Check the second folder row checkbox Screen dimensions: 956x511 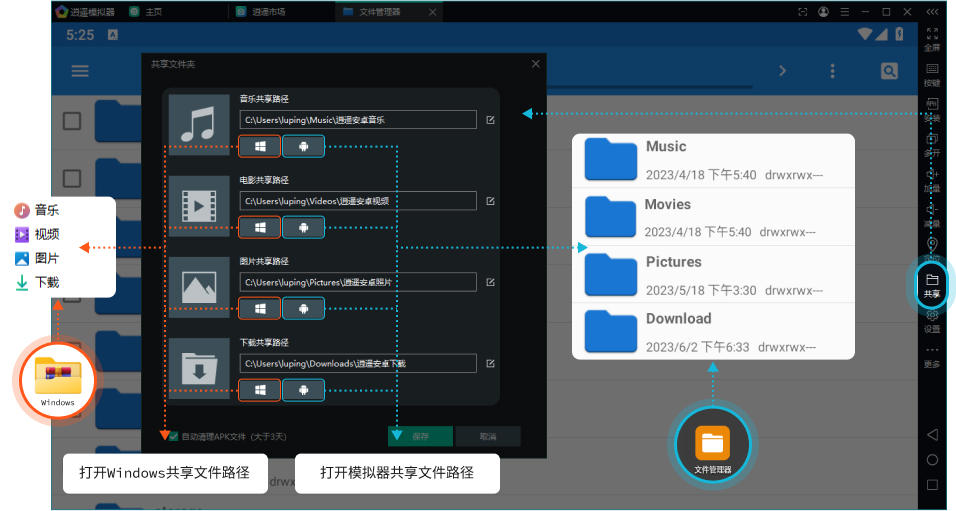tap(72, 178)
